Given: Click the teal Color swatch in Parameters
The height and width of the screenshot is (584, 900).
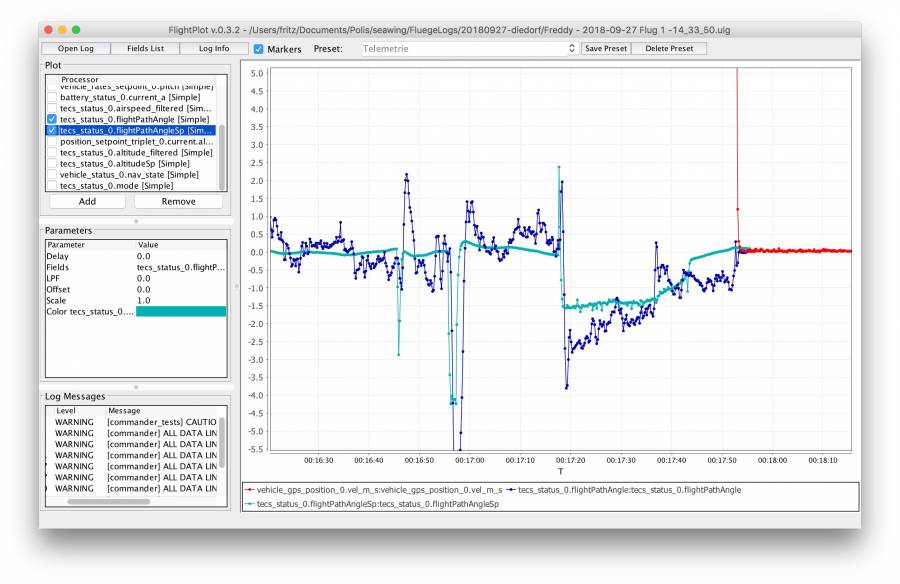Looking at the screenshot, I should click(181, 312).
